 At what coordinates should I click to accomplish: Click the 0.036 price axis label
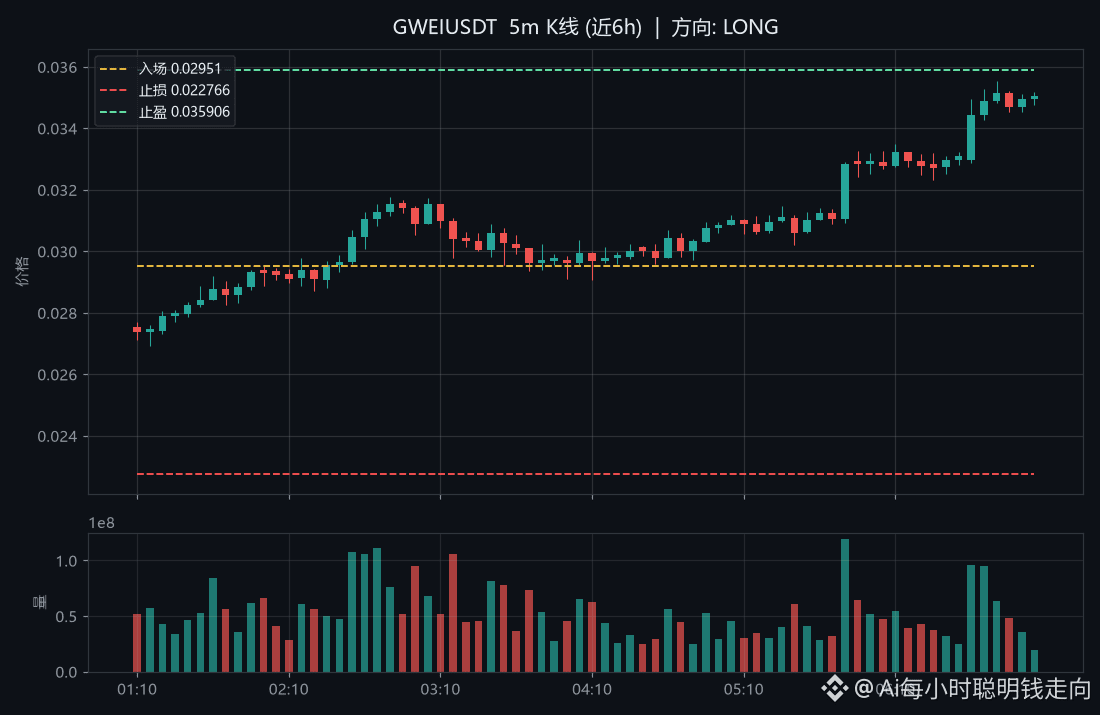pyautogui.click(x=58, y=67)
